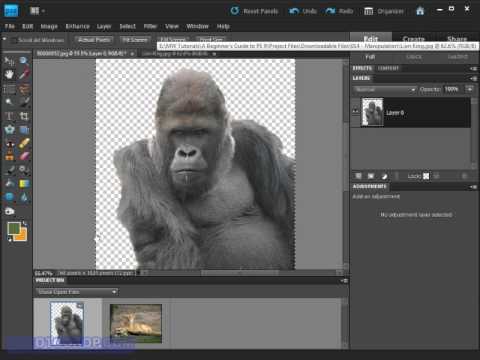This screenshot has width=480, height=360.
Task: Swap foreground and background colors
Action: (25, 223)
